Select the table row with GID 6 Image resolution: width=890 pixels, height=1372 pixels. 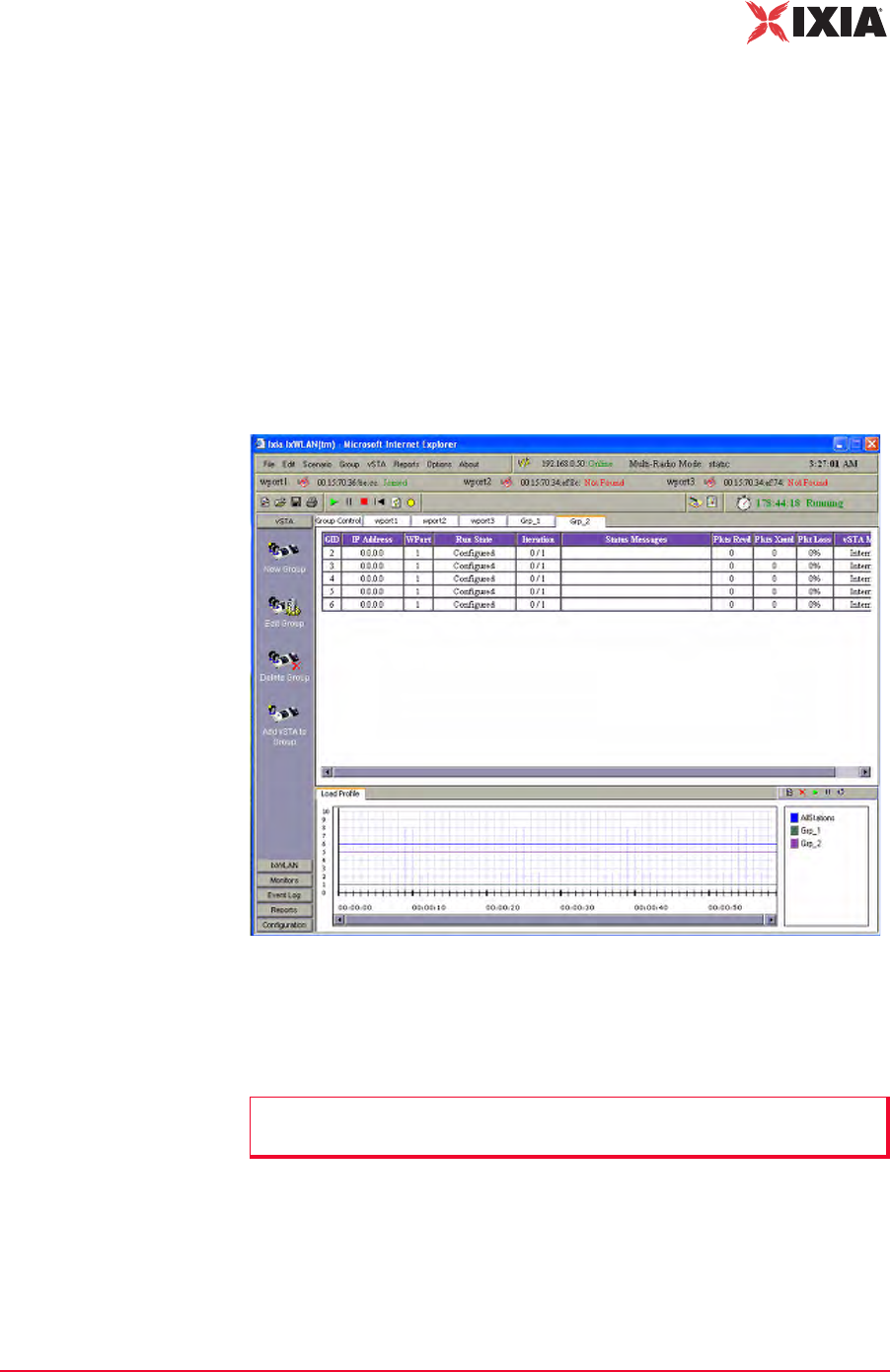(x=596, y=604)
